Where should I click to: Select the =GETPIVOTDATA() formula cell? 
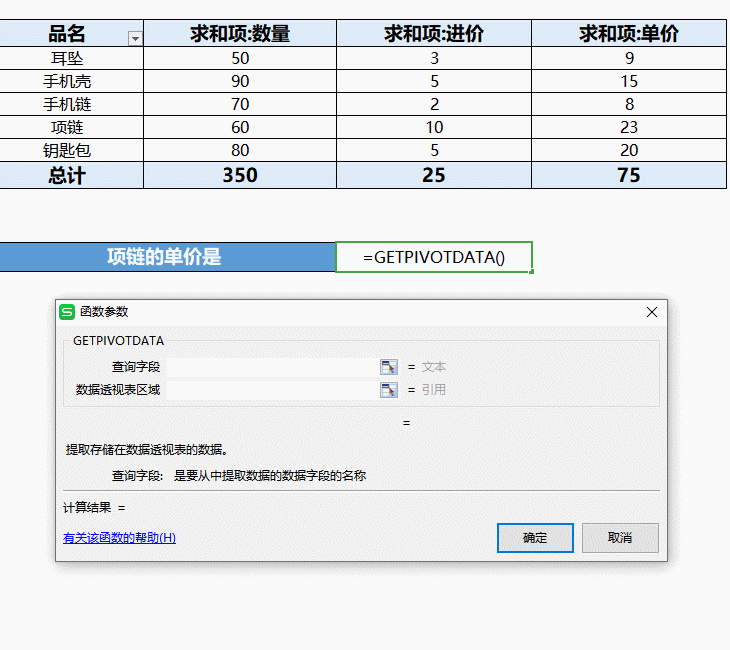point(434,257)
